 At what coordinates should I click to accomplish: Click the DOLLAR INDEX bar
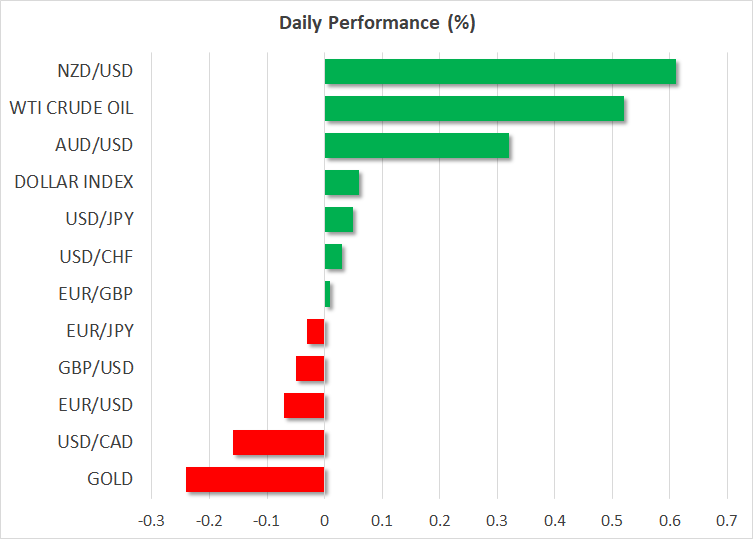tap(342, 183)
